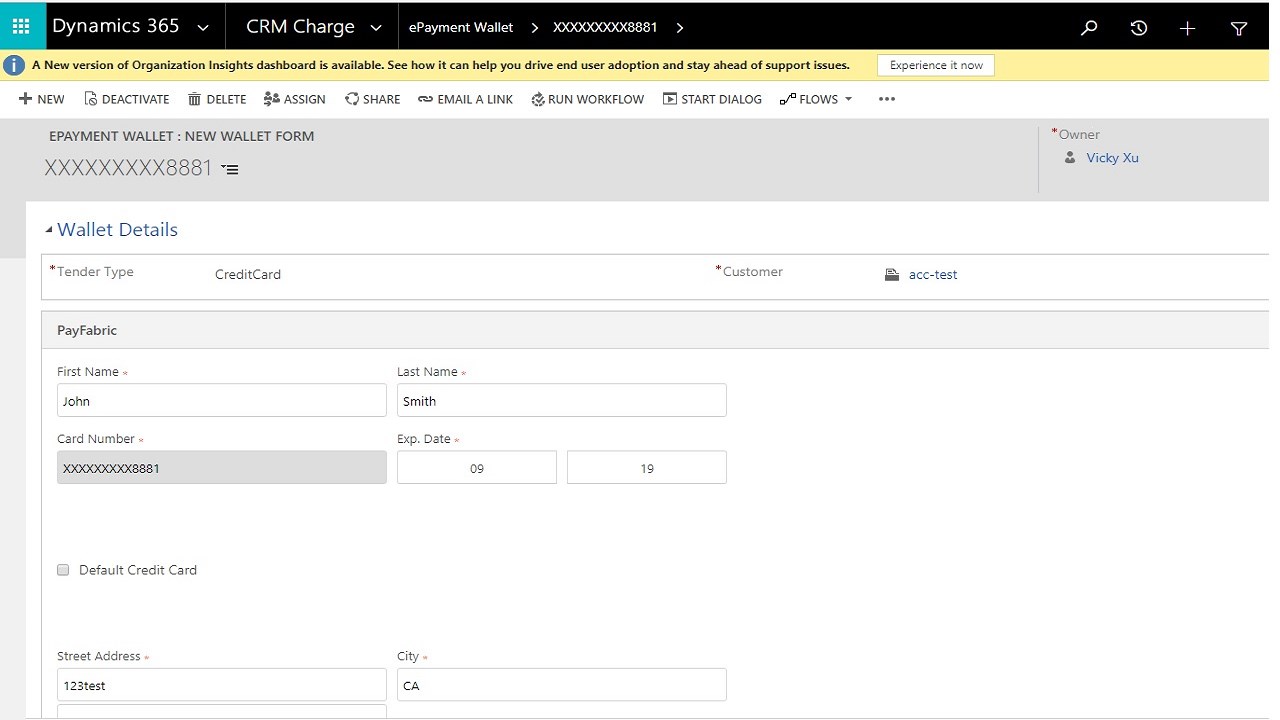Expand CRM Charge area dropdown

point(376,28)
